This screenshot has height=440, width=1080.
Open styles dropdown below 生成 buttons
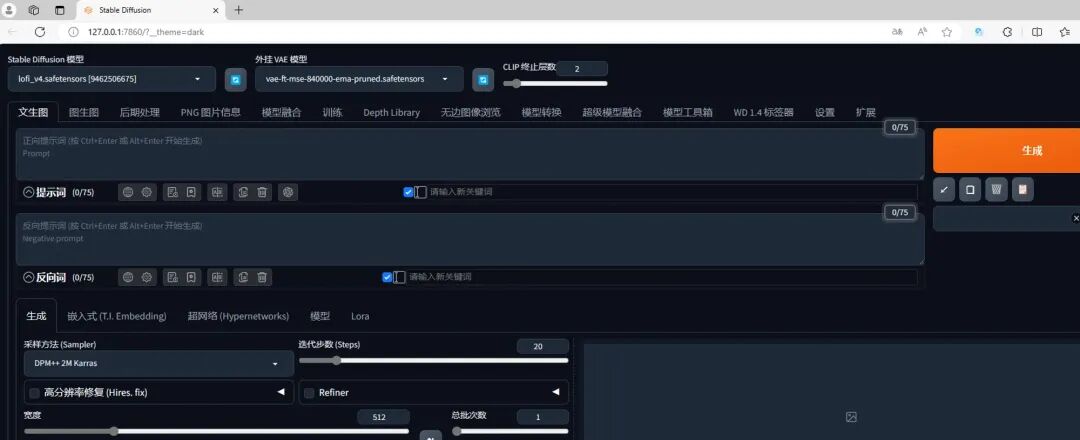[x=1006, y=218]
